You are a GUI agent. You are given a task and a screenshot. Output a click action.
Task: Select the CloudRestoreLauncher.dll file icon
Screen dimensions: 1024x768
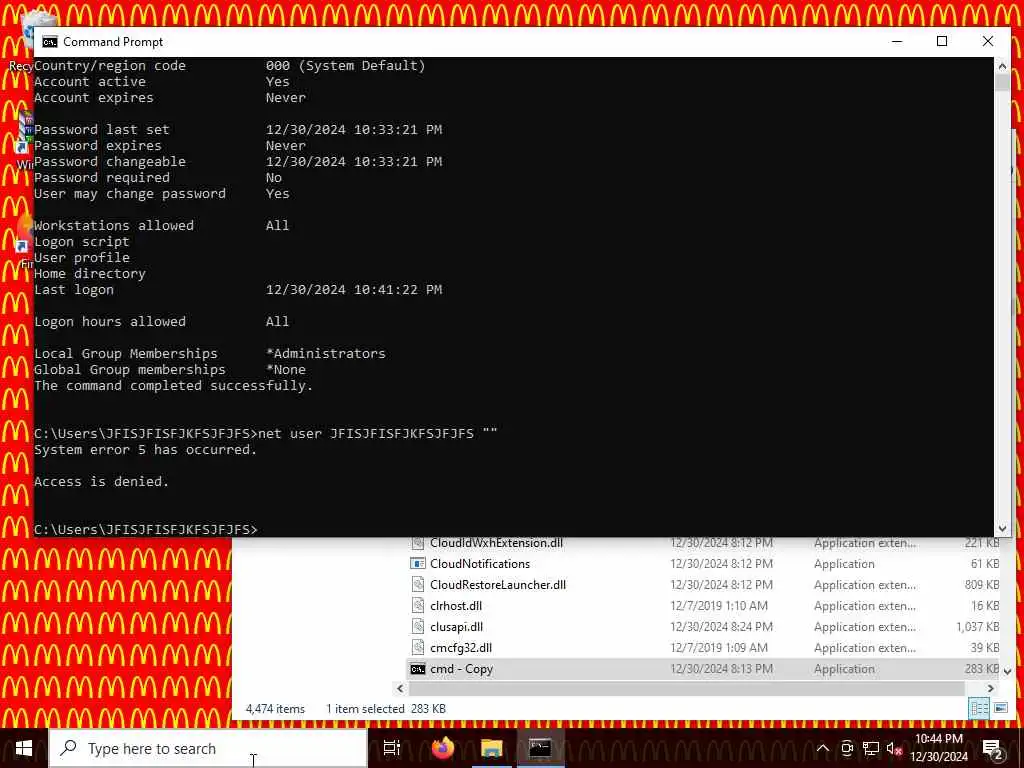[x=418, y=584]
